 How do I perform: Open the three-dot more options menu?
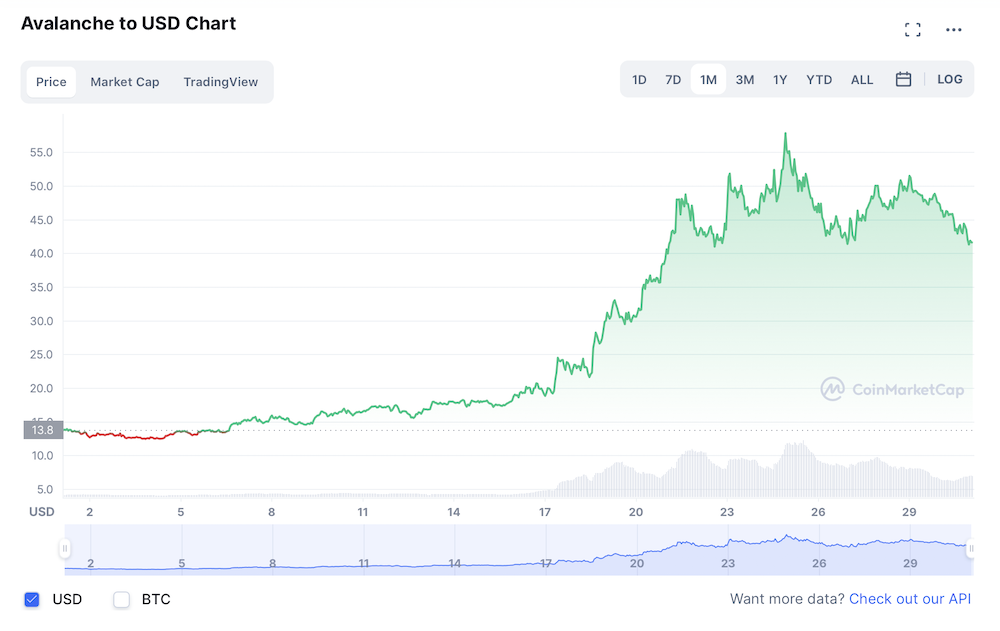[953, 29]
